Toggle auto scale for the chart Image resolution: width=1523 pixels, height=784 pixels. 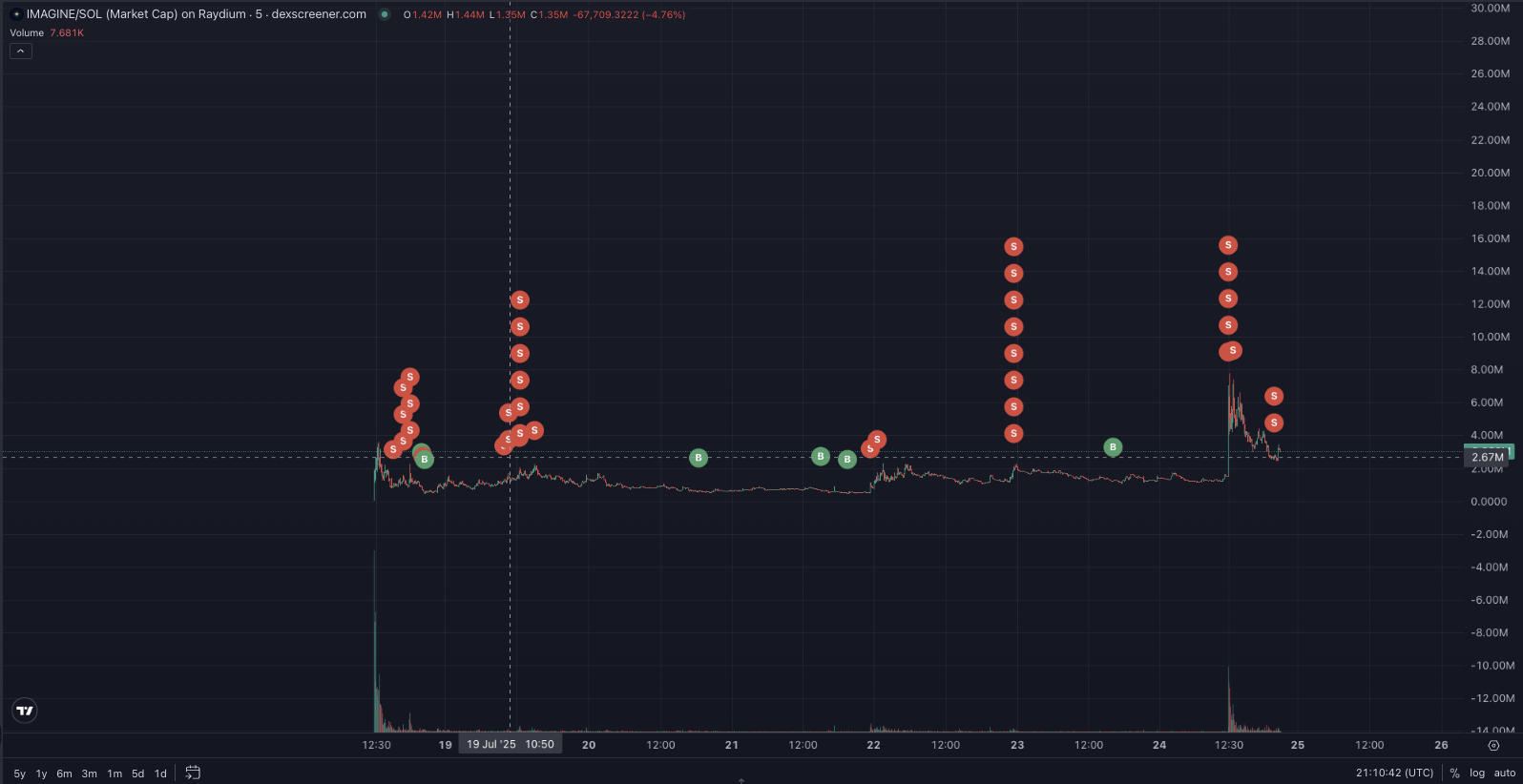click(1505, 773)
